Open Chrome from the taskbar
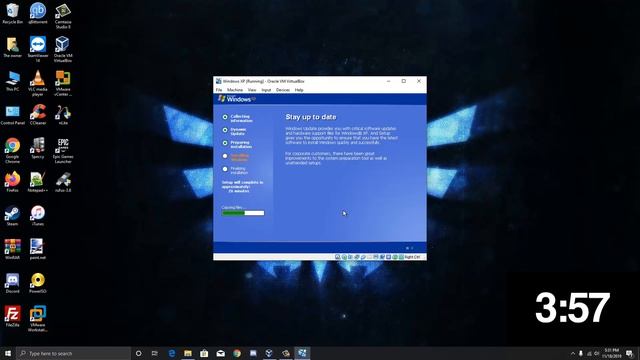Image resolution: width=640 pixels, height=360 pixels. [x=237, y=353]
